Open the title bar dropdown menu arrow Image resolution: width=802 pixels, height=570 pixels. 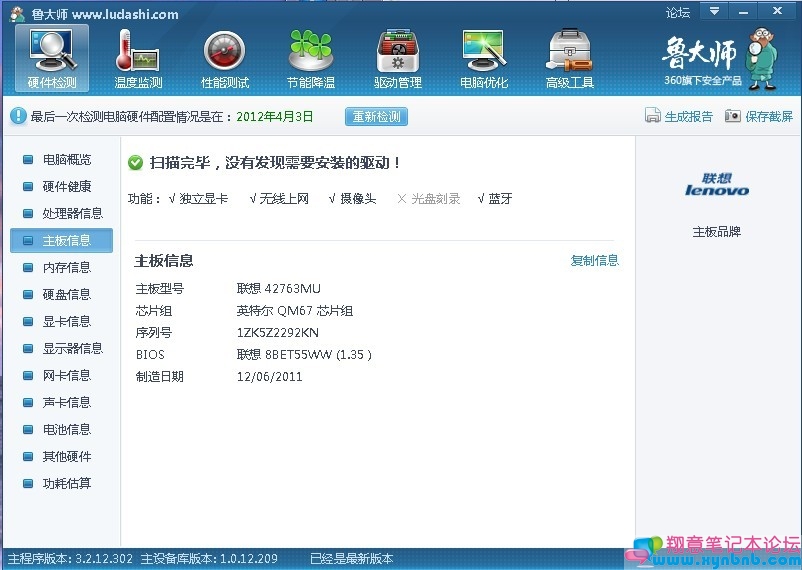[x=715, y=11]
